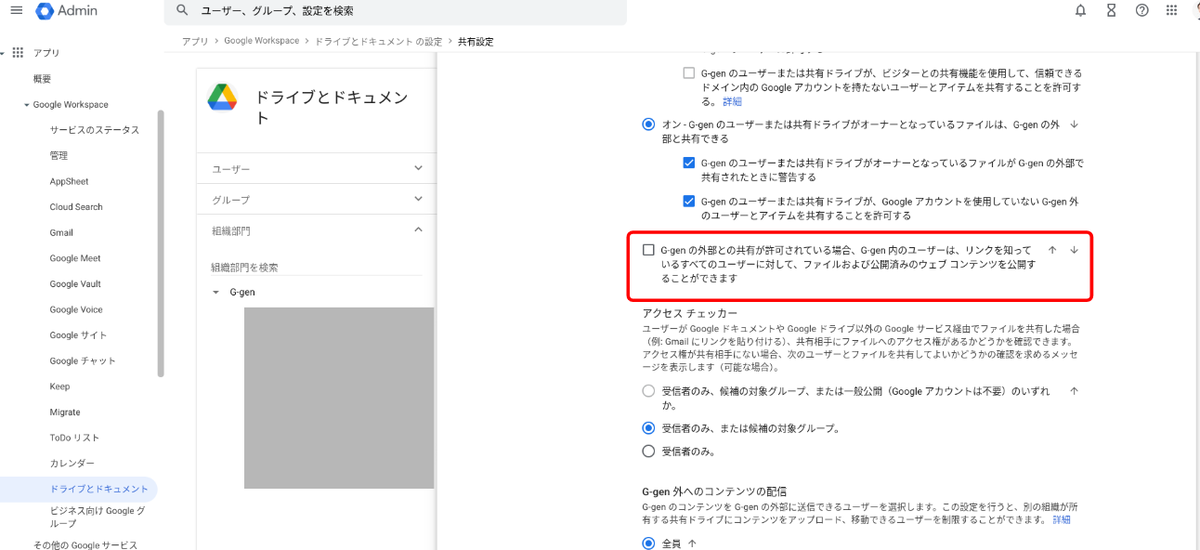Click the Google Admin logo

coord(45,11)
